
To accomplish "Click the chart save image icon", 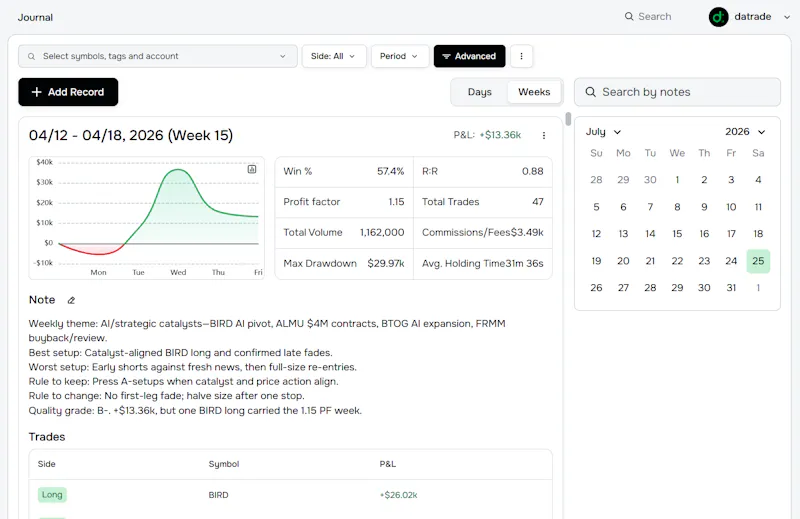I will pos(252,169).
